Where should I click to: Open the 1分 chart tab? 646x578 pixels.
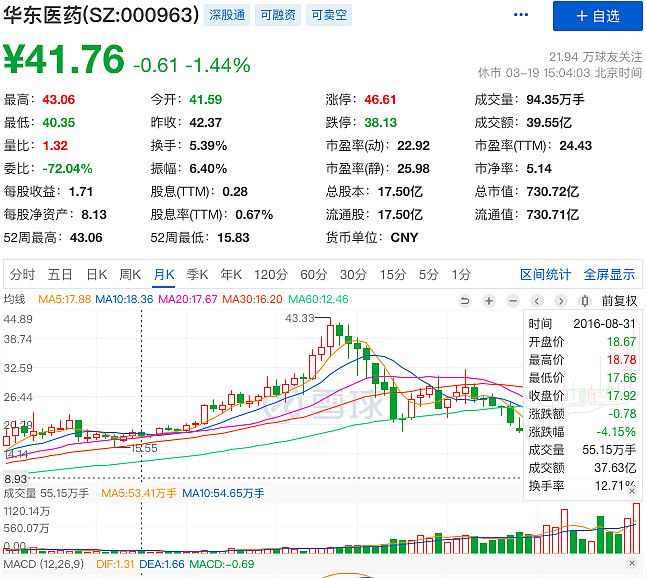point(461,274)
